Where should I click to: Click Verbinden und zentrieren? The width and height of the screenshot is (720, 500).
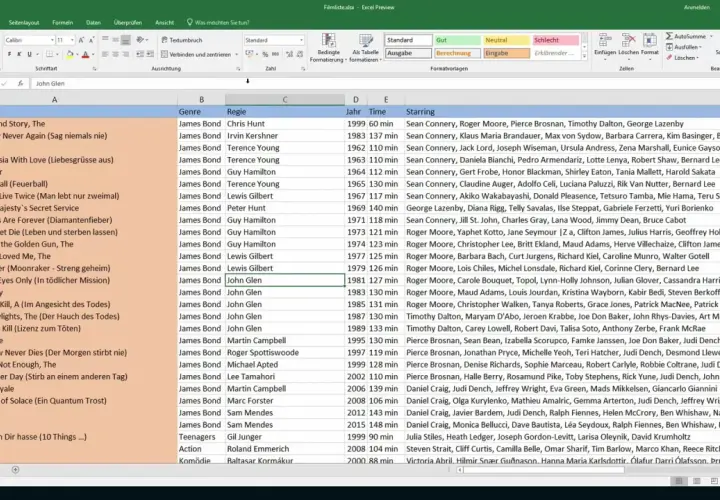(x=196, y=54)
